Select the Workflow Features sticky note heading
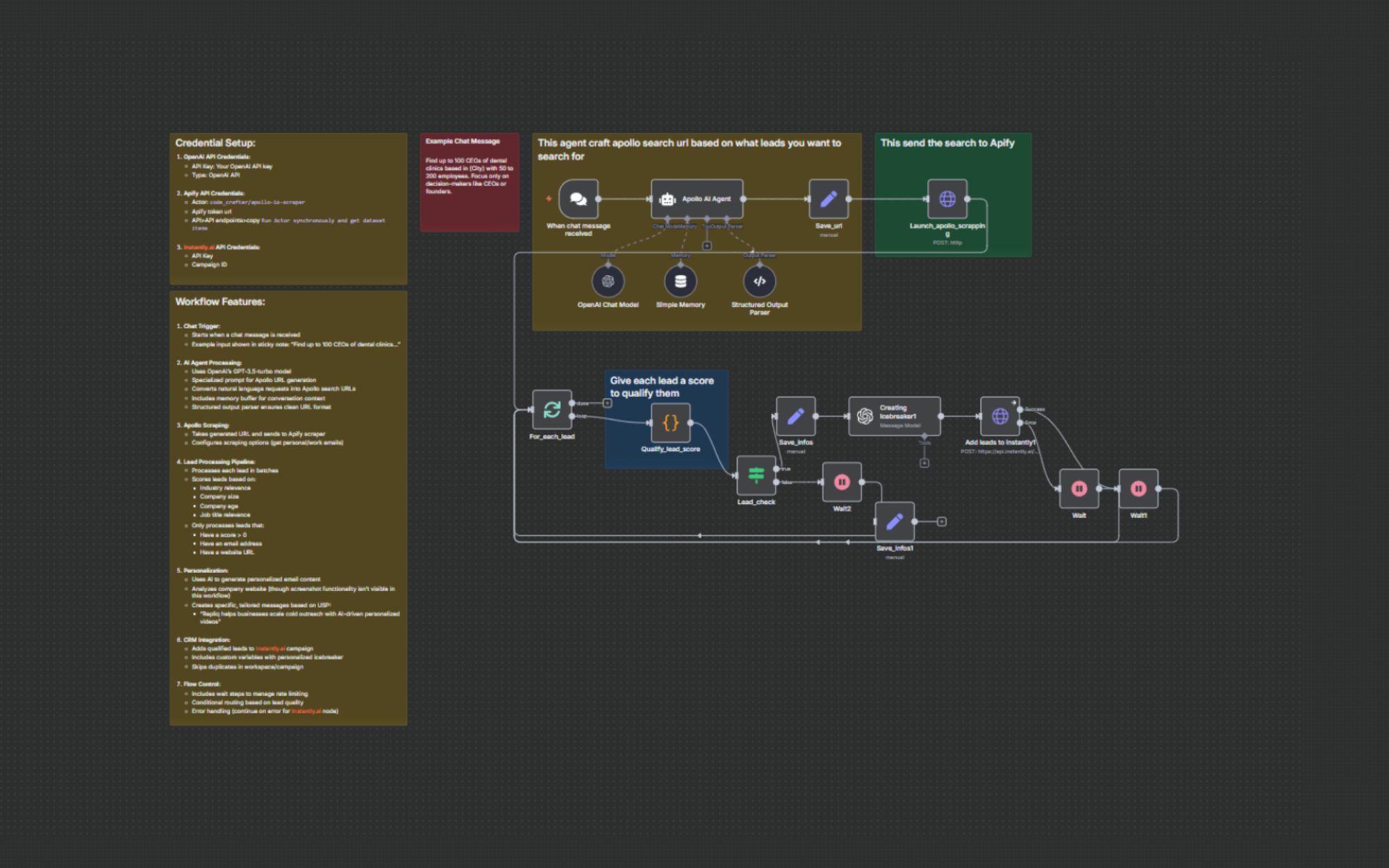Screen dimensions: 1389x868 point(220,301)
